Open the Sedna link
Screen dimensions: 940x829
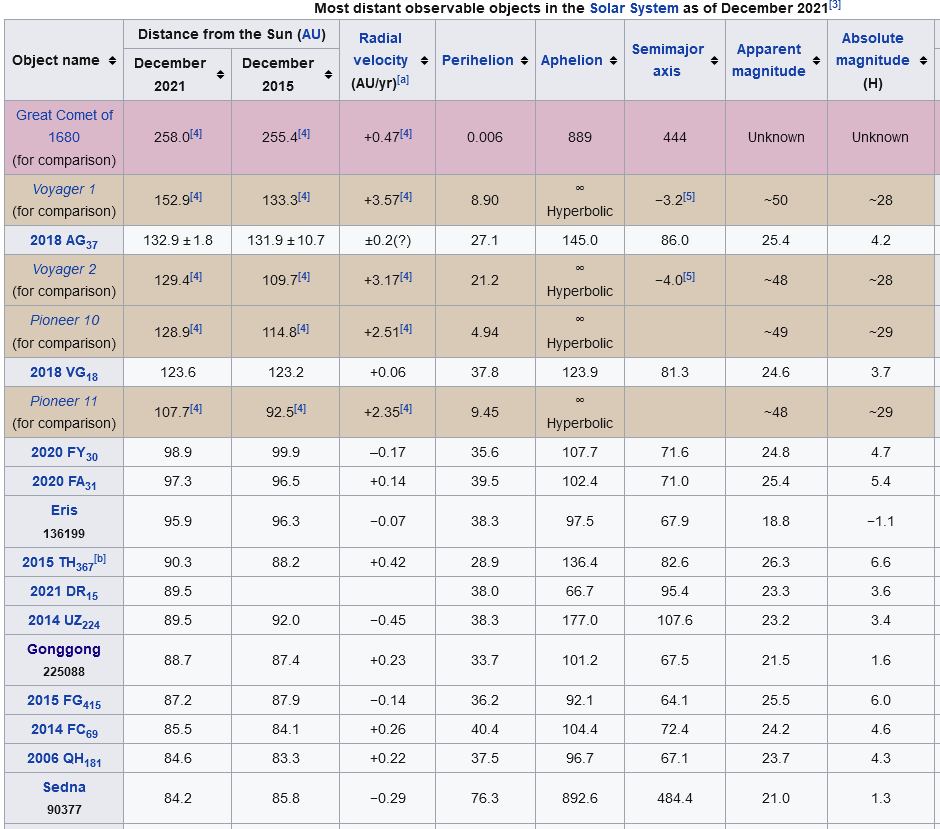pyautogui.click(x=64, y=787)
